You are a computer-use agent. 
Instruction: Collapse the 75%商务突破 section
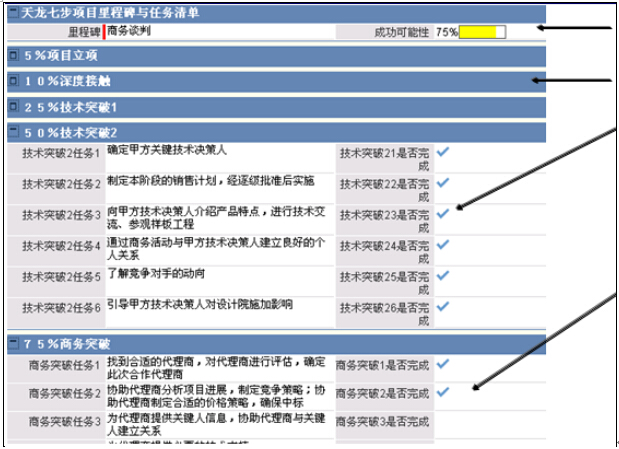point(12,344)
